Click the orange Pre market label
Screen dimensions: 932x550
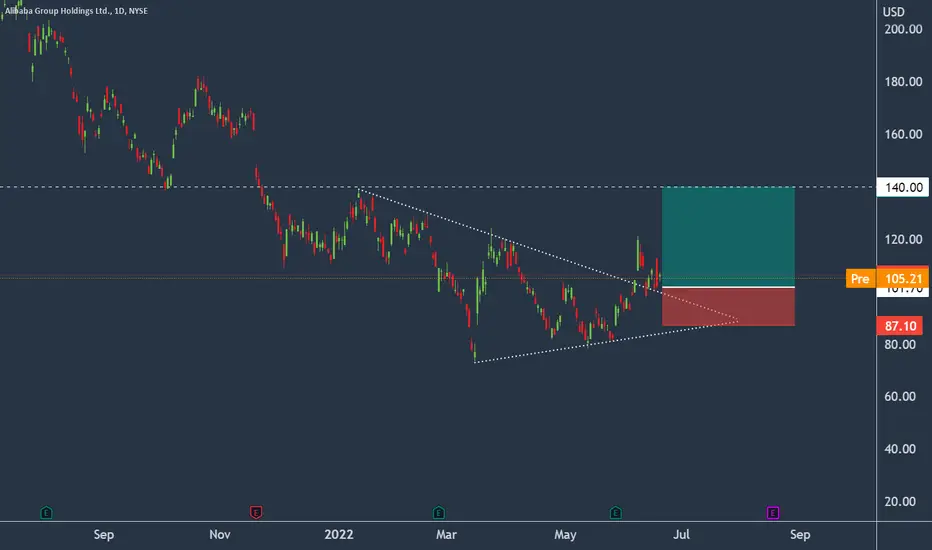[x=860, y=278]
